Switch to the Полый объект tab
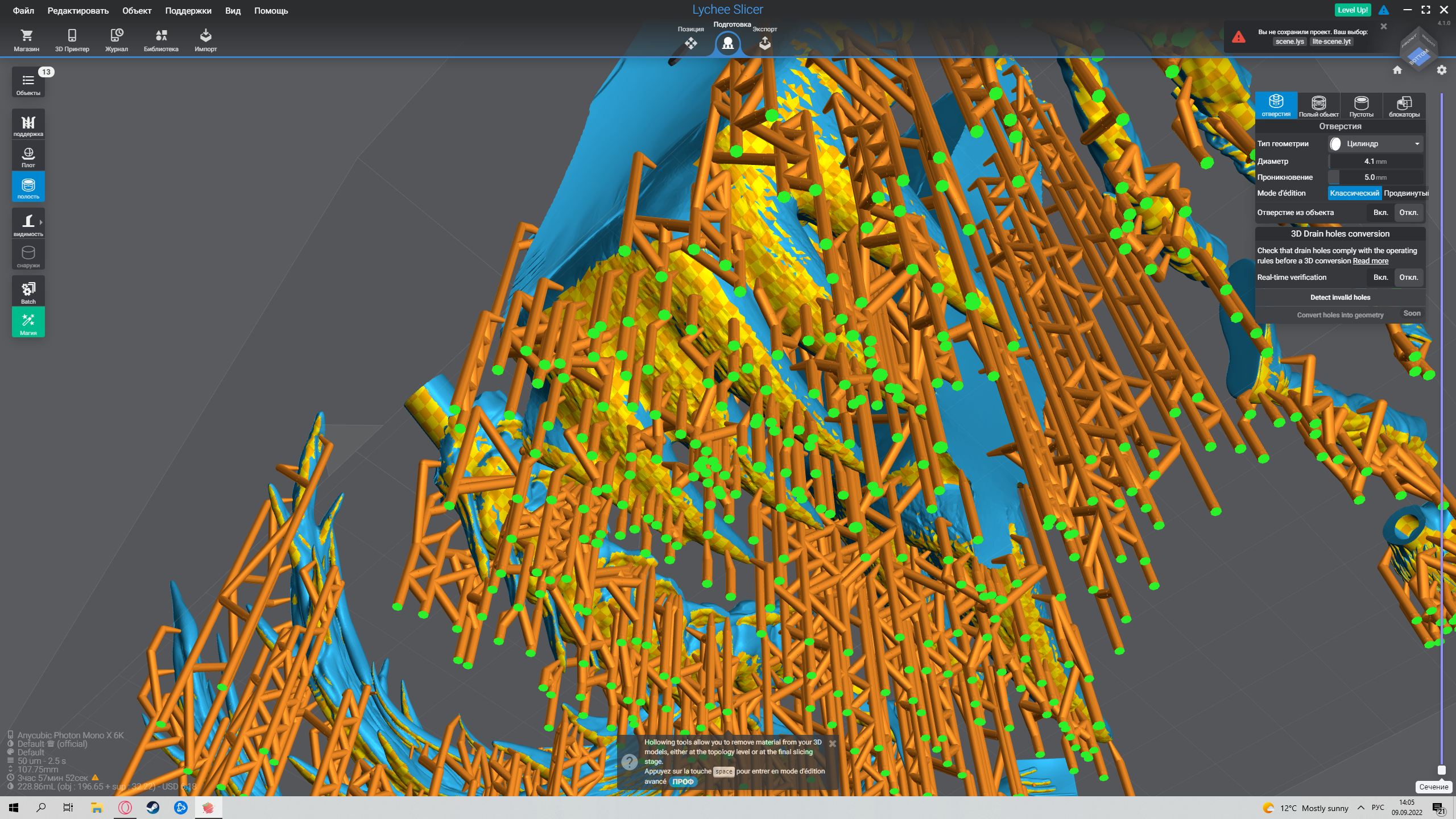 click(1318, 106)
